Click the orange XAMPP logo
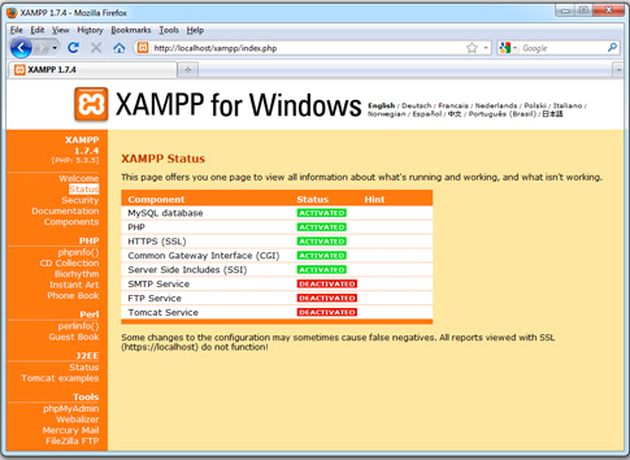 tap(91, 104)
